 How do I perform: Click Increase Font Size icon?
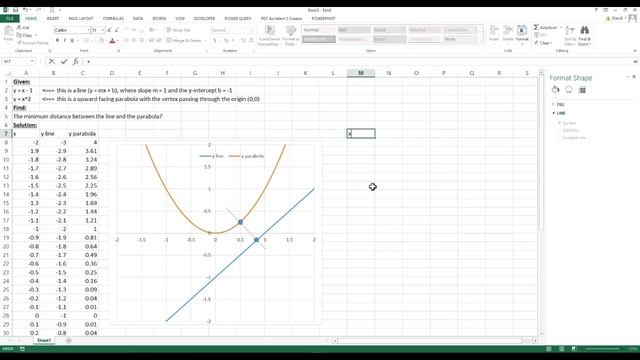pos(109,30)
